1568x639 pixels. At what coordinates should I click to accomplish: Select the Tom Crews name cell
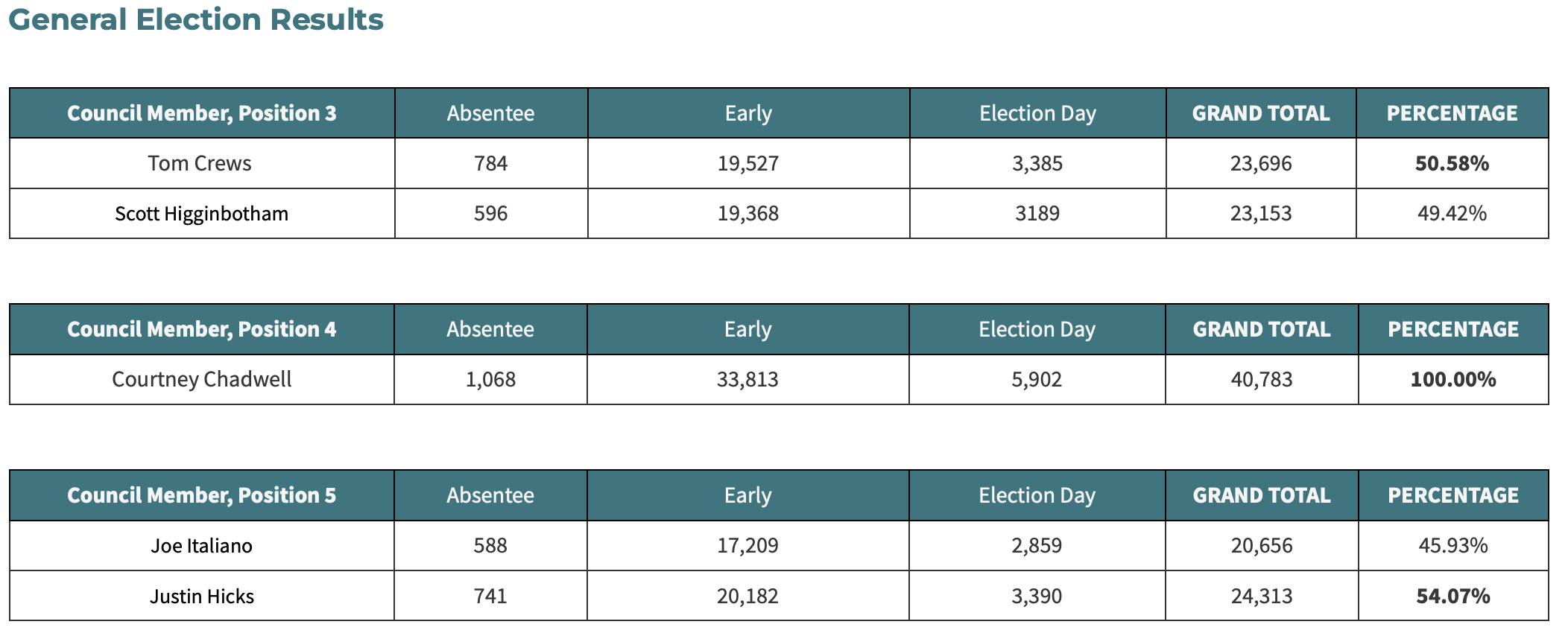click(x=200, y=163)
